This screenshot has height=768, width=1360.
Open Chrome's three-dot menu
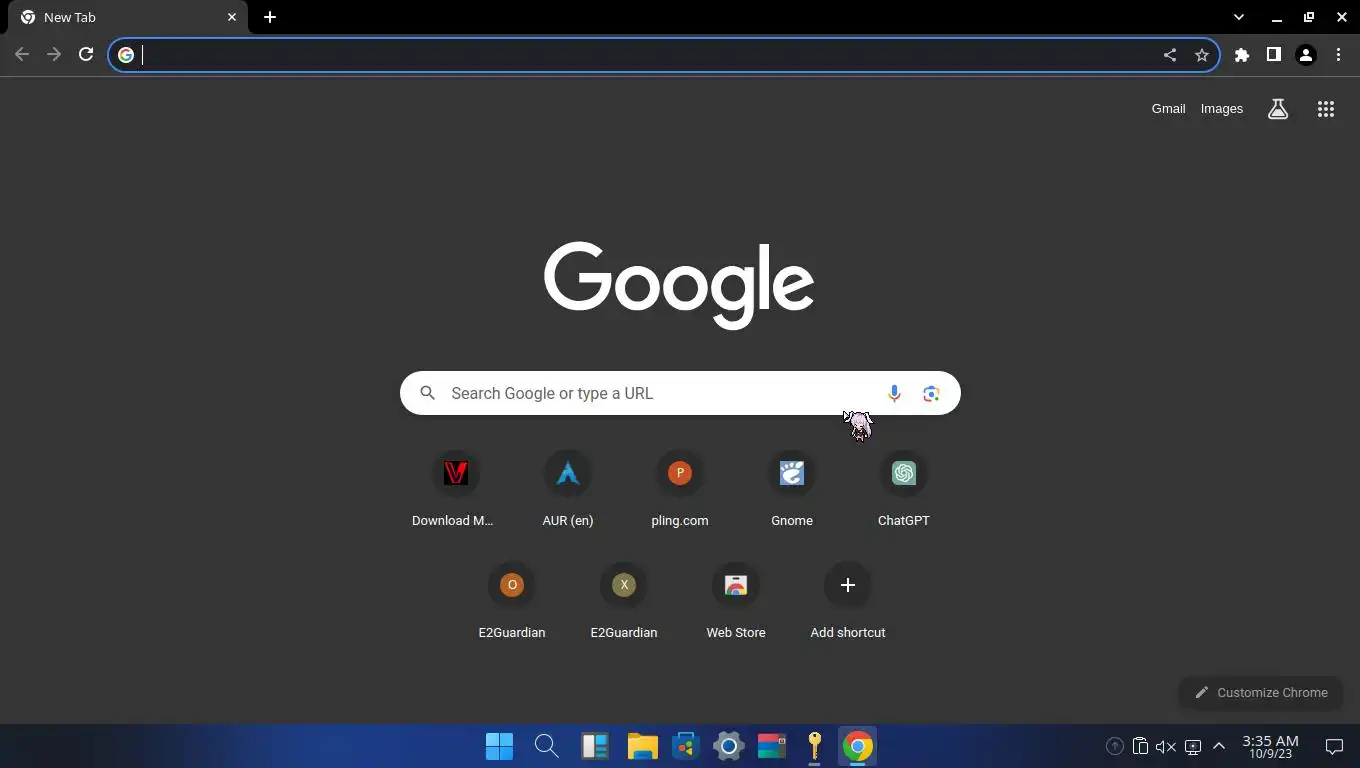click(1339, 55)
